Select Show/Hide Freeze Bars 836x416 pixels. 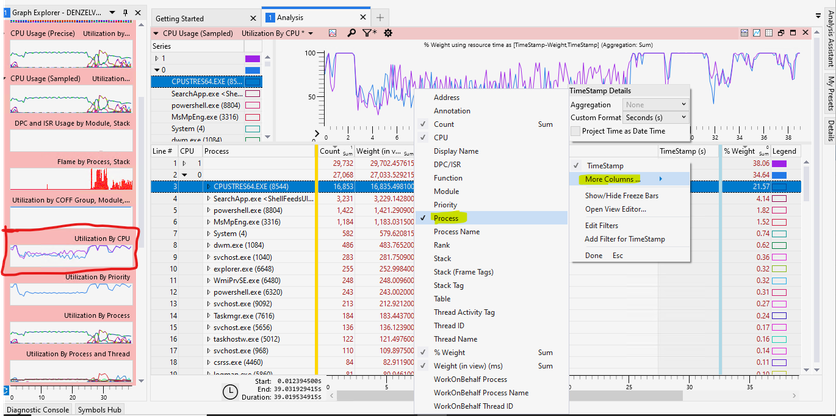pos(621,196)
